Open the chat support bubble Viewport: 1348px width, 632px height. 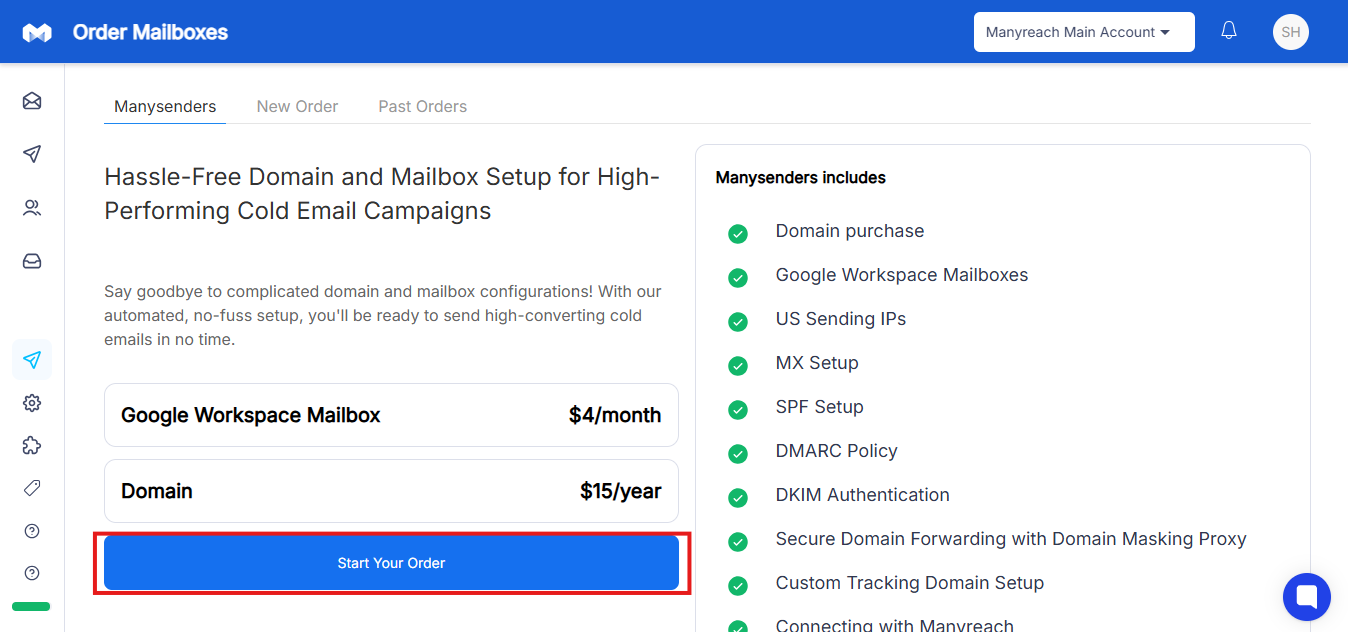pos(1306,597)
